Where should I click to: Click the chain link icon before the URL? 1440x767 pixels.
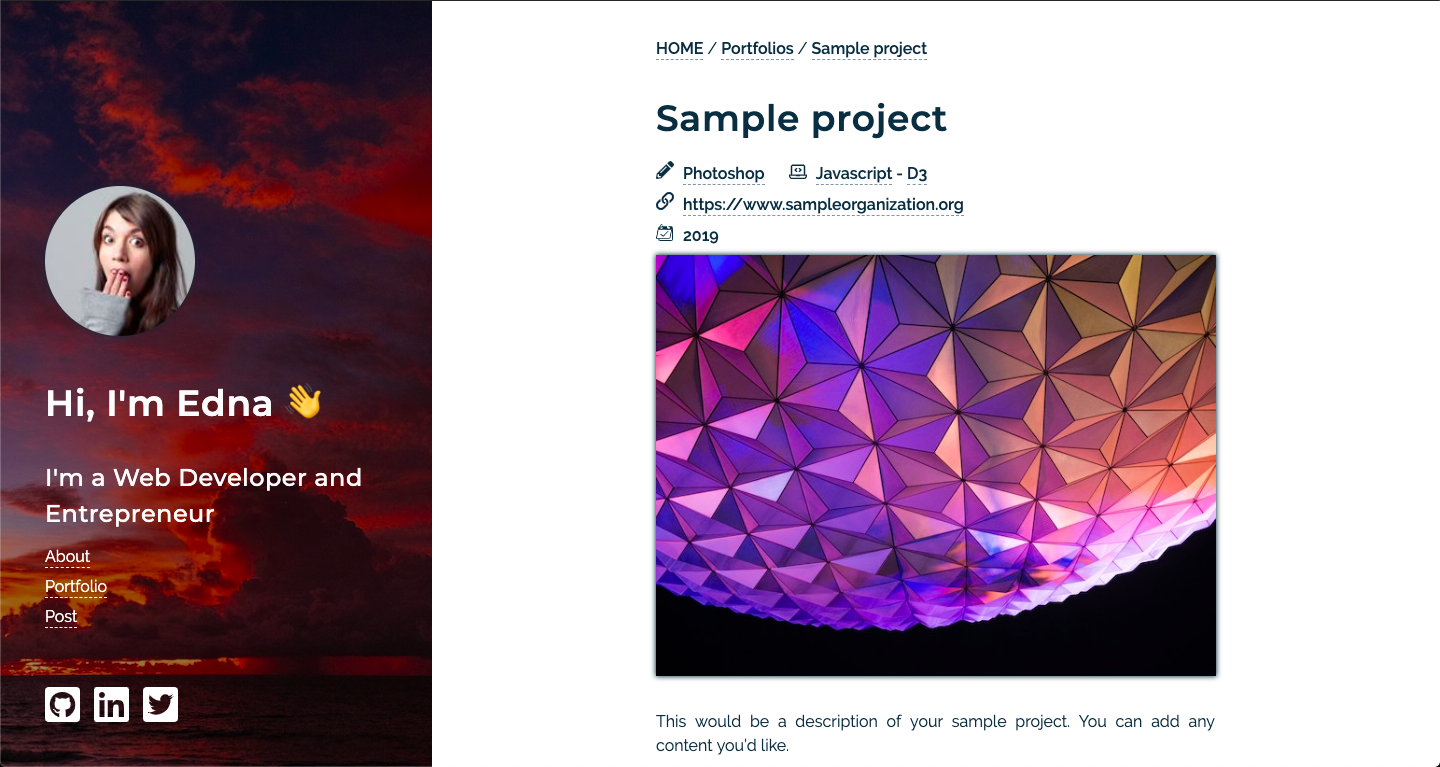click(664, 201)
